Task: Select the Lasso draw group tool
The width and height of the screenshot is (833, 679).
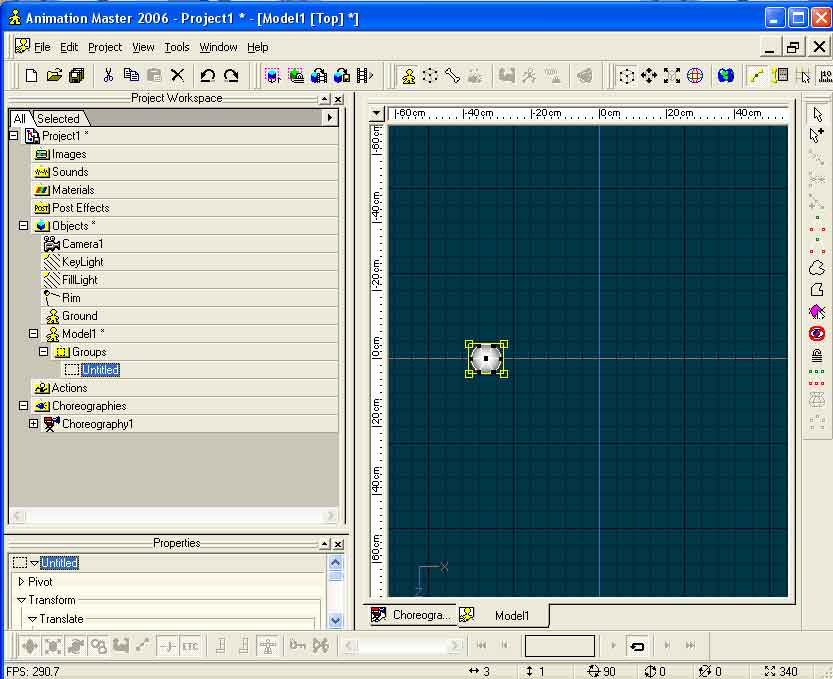Action: coord(817,267)
